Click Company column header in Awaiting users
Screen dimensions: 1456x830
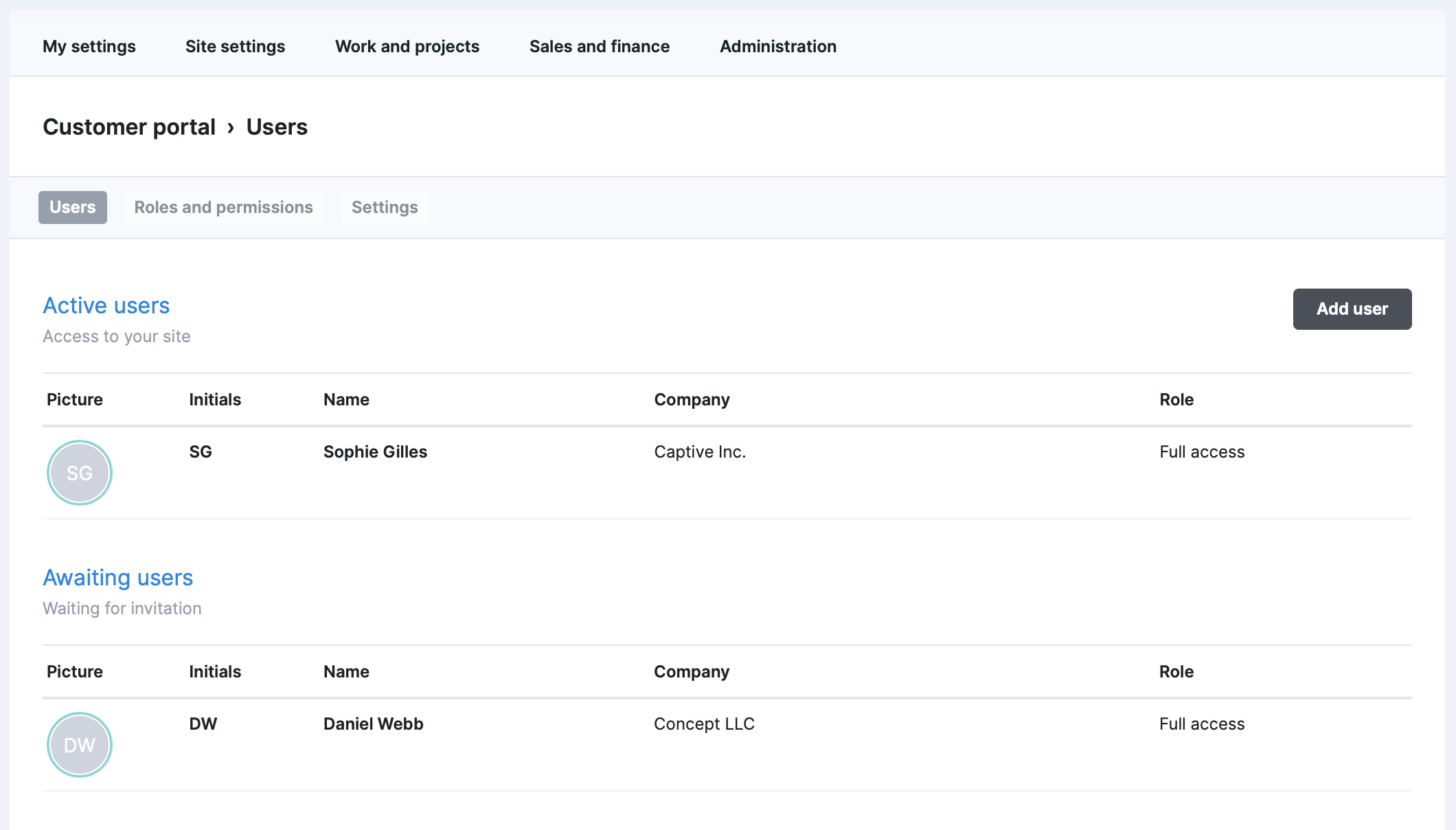pos(692,671)
